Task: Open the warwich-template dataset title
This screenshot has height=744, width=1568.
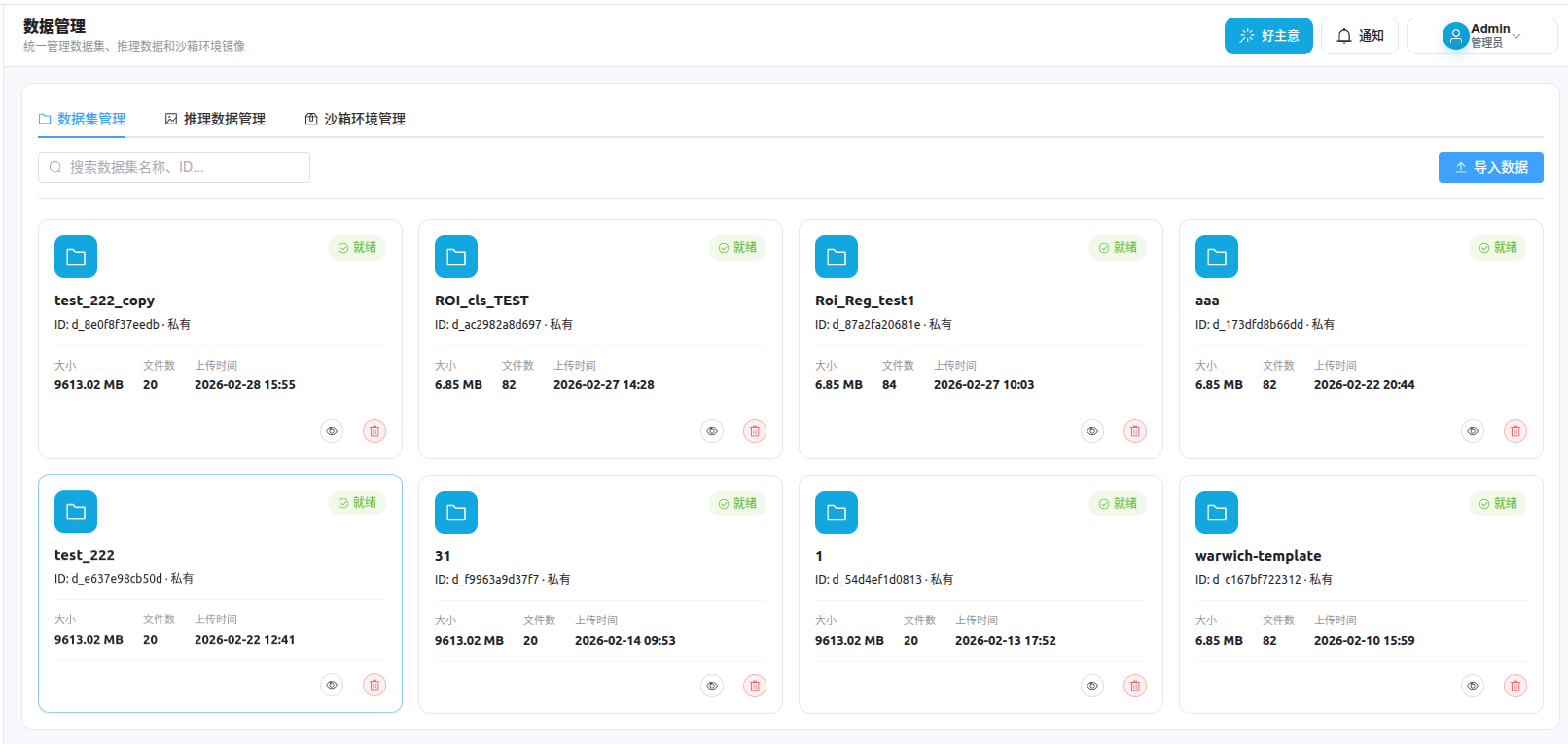Action: tap(1258, 556)
